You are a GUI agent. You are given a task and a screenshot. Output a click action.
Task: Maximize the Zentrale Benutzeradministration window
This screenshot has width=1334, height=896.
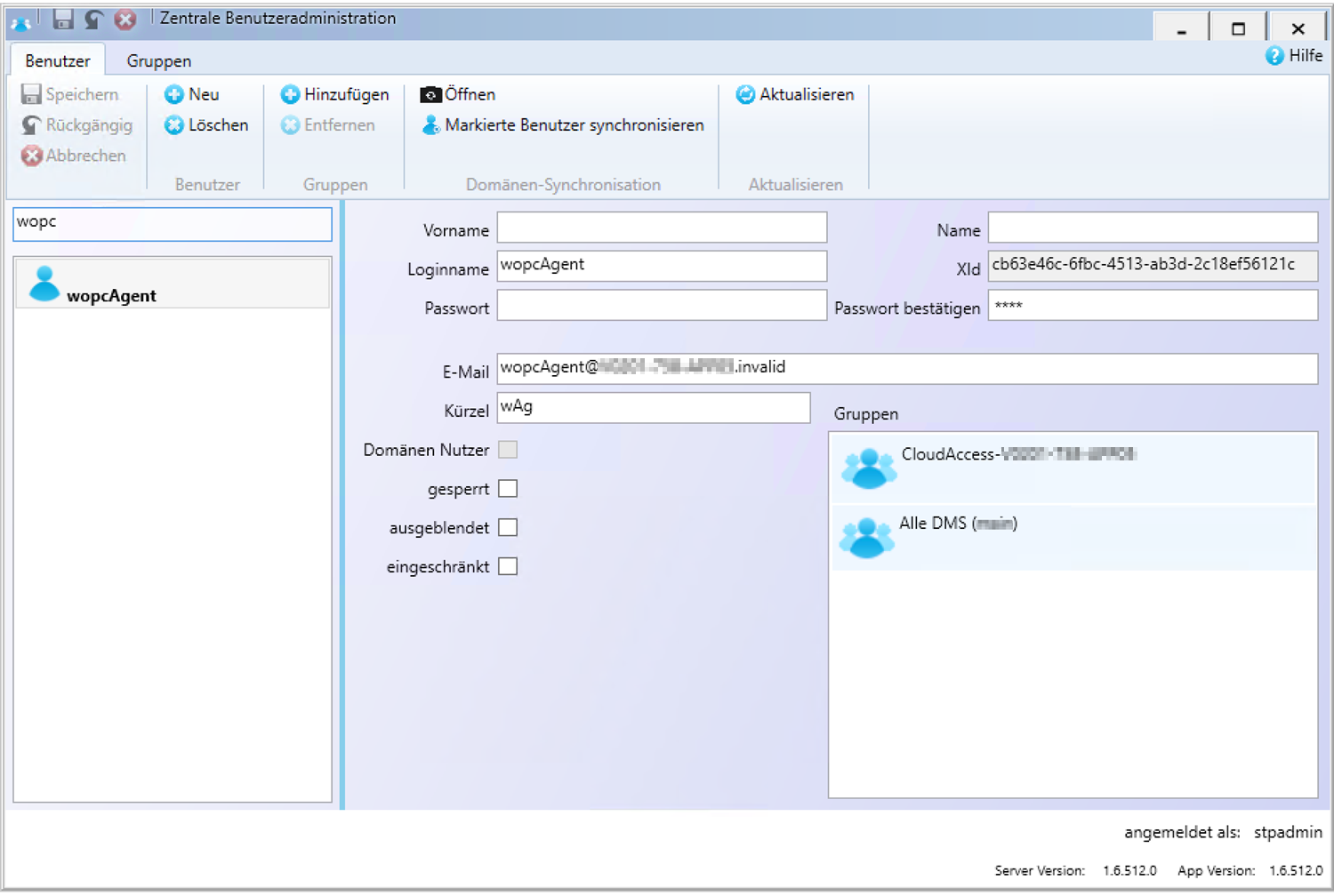pyautogui.click(x=1238, y=28)
